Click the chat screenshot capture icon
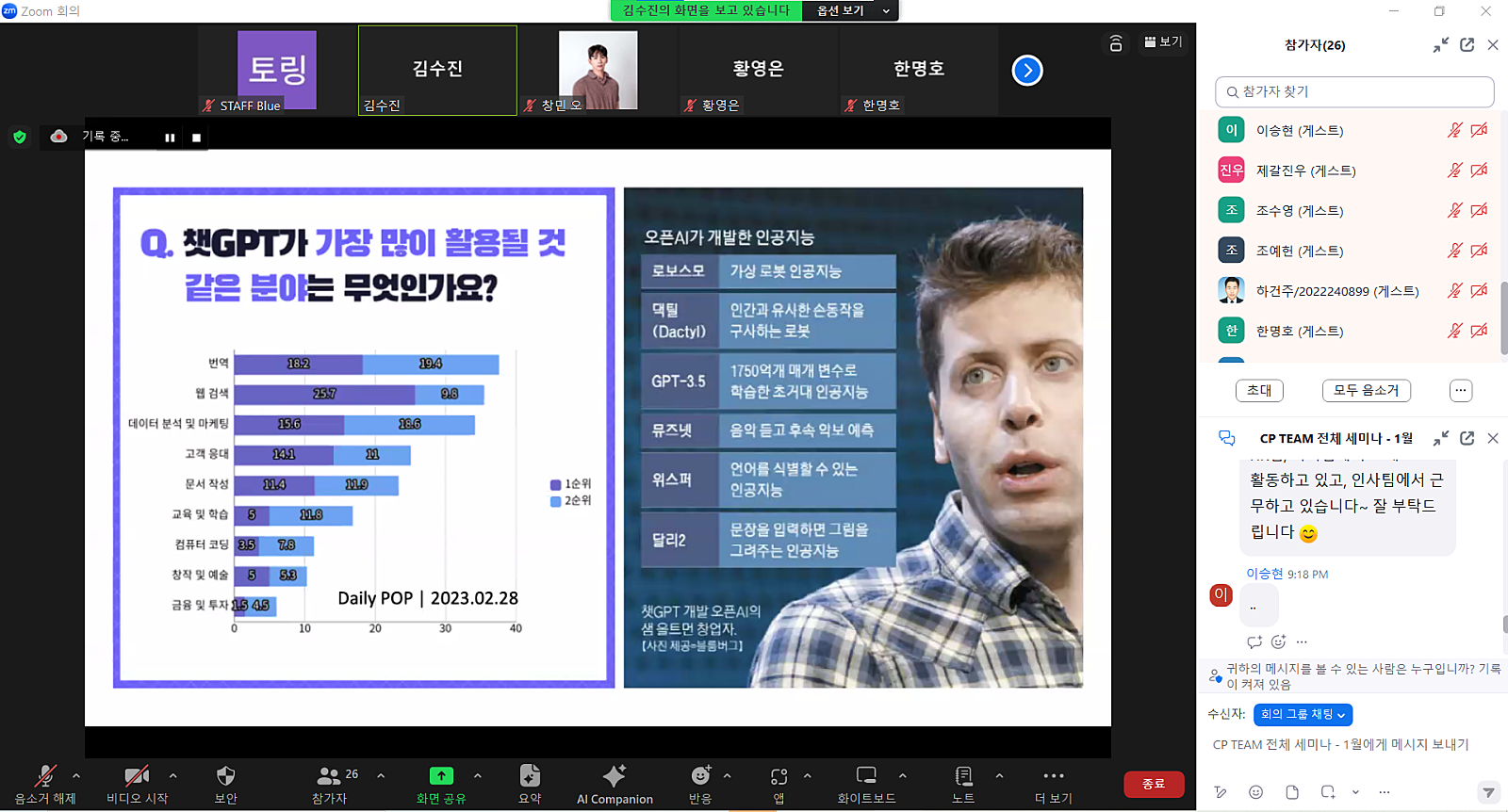Image resolution: width=1508 pixels, height=812 pixels. tap(1328, 792)
